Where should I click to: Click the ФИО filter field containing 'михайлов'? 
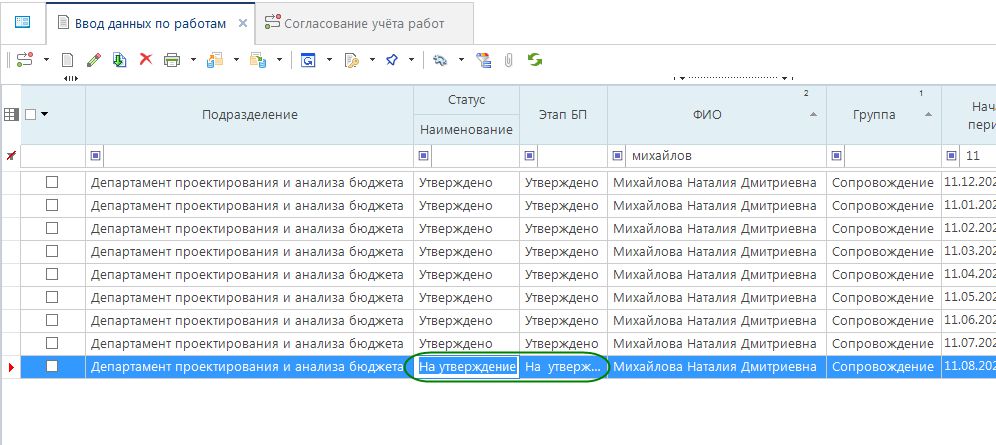(720, 156)
